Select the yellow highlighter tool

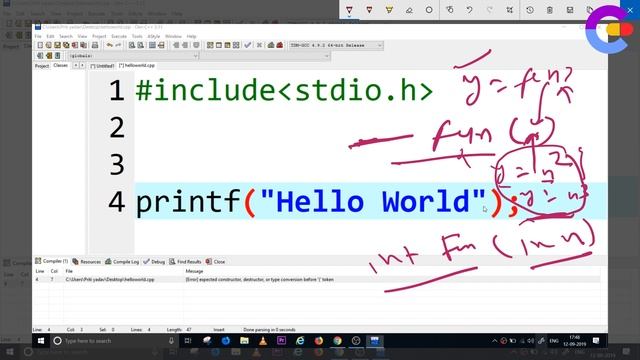389,10
